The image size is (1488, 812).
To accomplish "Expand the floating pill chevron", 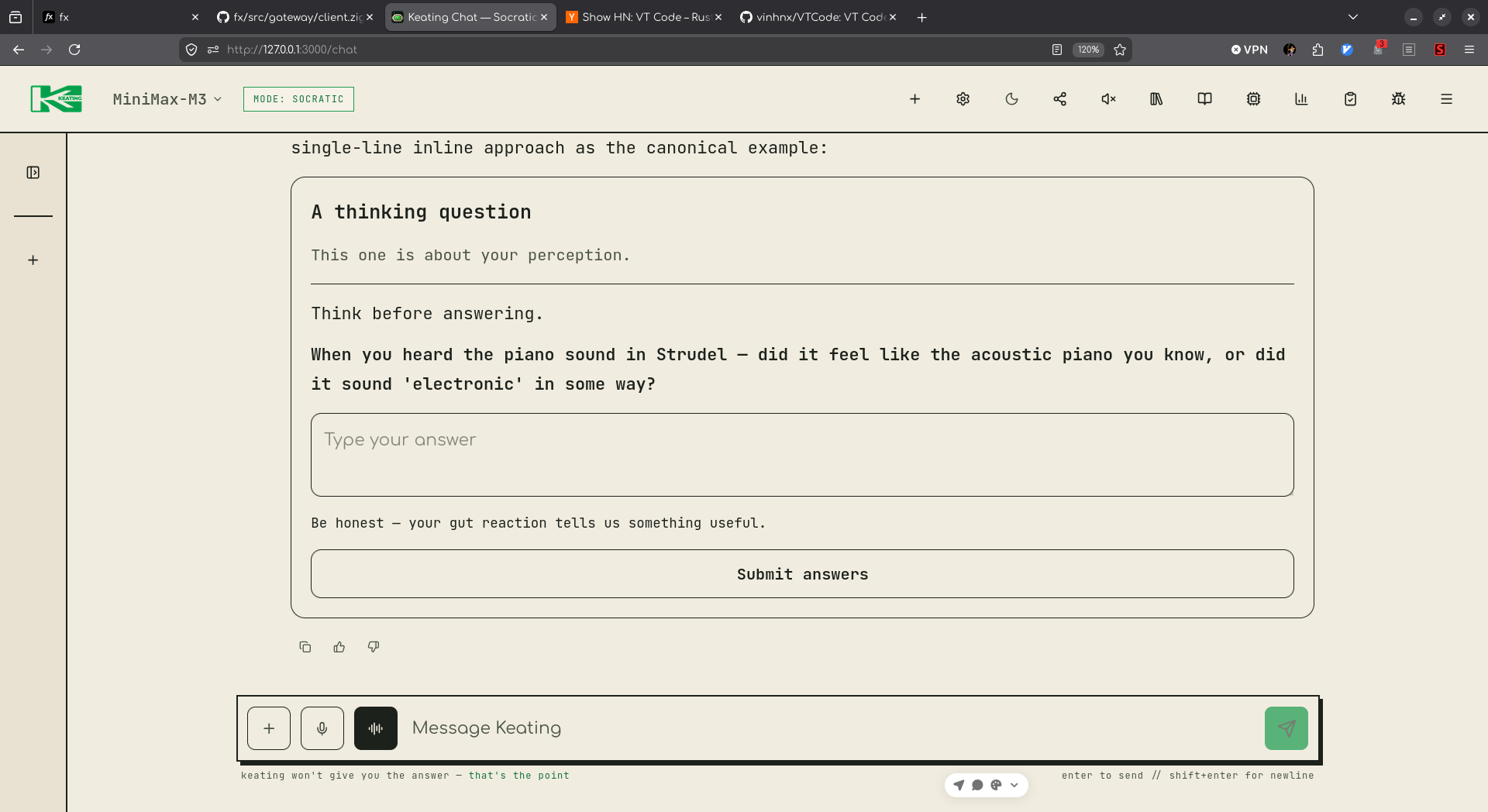I will [1014, 785].
